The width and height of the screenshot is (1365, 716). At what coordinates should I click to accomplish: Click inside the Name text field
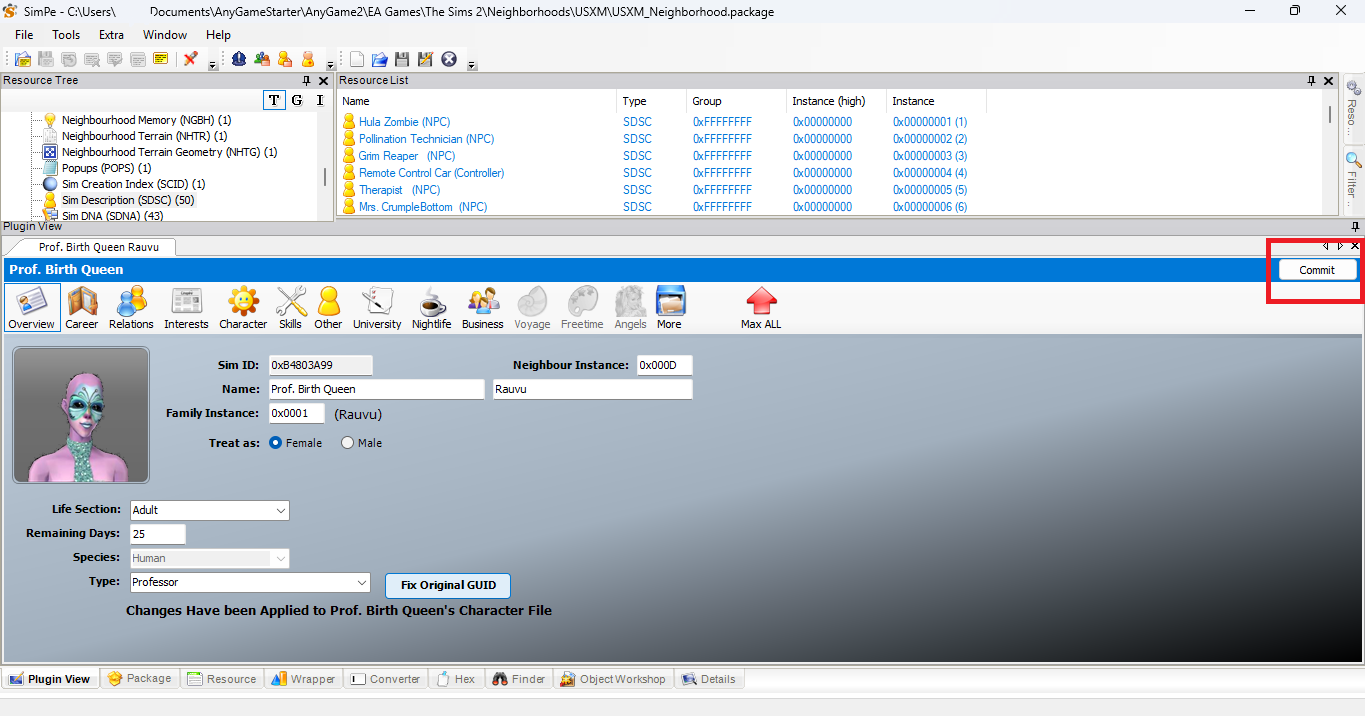[376, 388]
